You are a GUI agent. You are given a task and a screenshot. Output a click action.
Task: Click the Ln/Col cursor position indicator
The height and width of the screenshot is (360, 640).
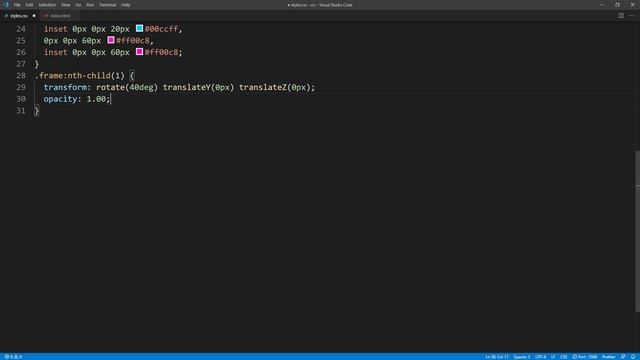(497, 357)
